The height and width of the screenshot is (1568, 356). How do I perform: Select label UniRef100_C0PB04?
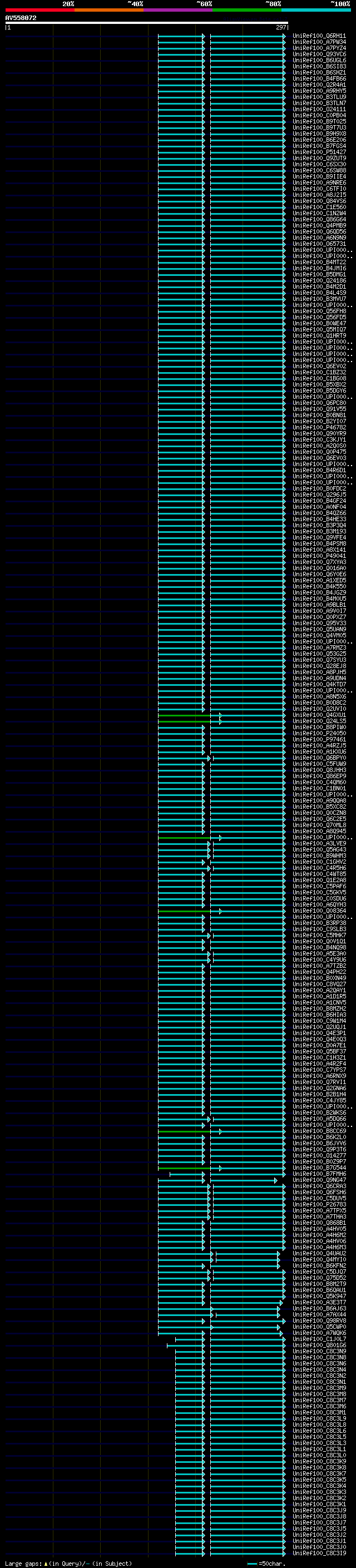319,115
